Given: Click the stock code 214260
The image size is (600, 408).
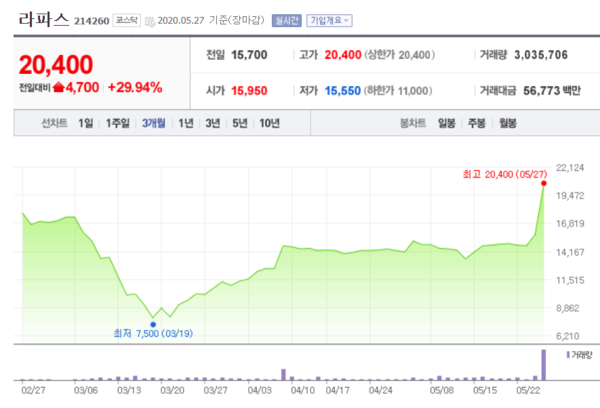Looking at the screenshot, I should (x=91, y=21).
